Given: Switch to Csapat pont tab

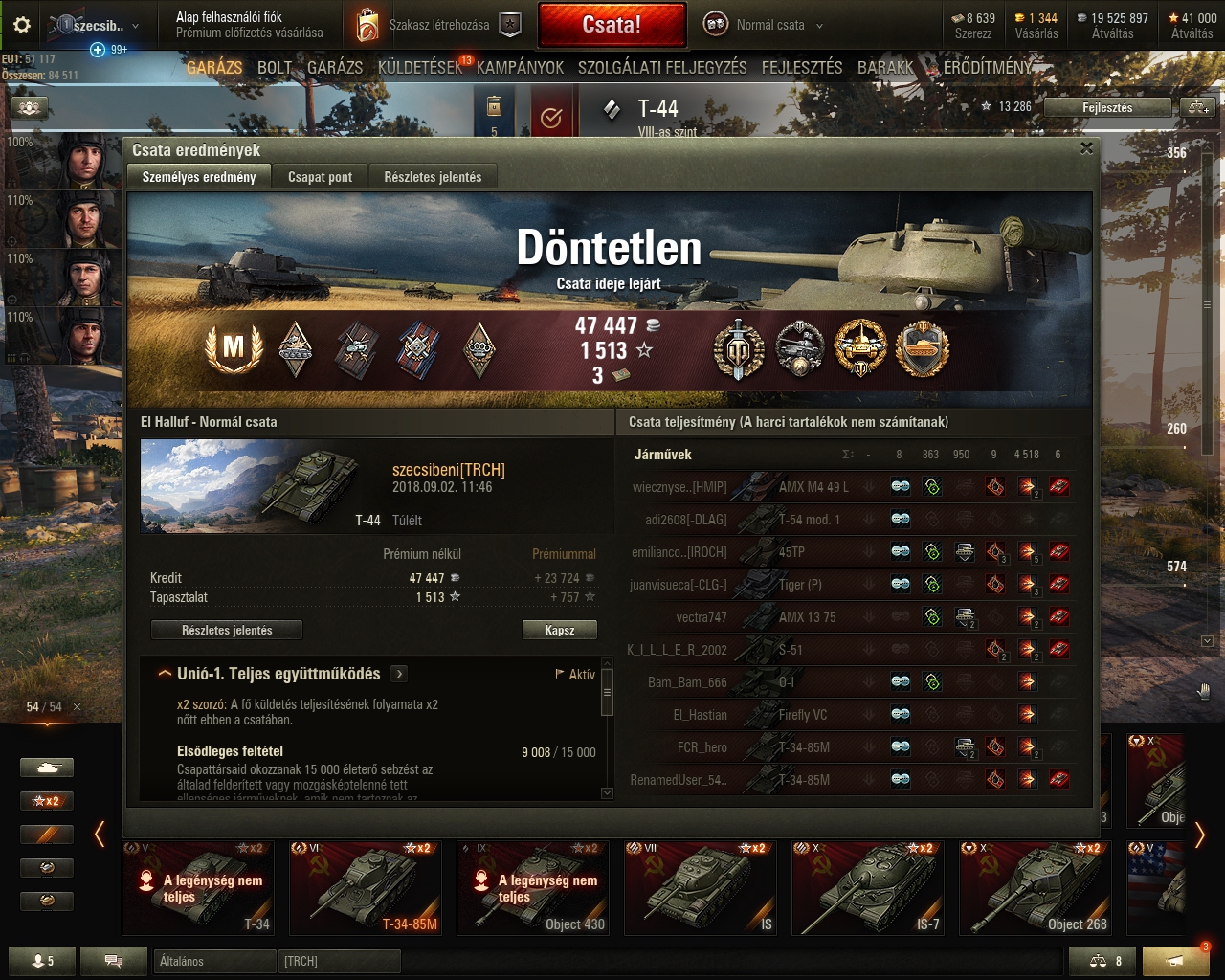Looking at the screenshot, I should point(320,177).
